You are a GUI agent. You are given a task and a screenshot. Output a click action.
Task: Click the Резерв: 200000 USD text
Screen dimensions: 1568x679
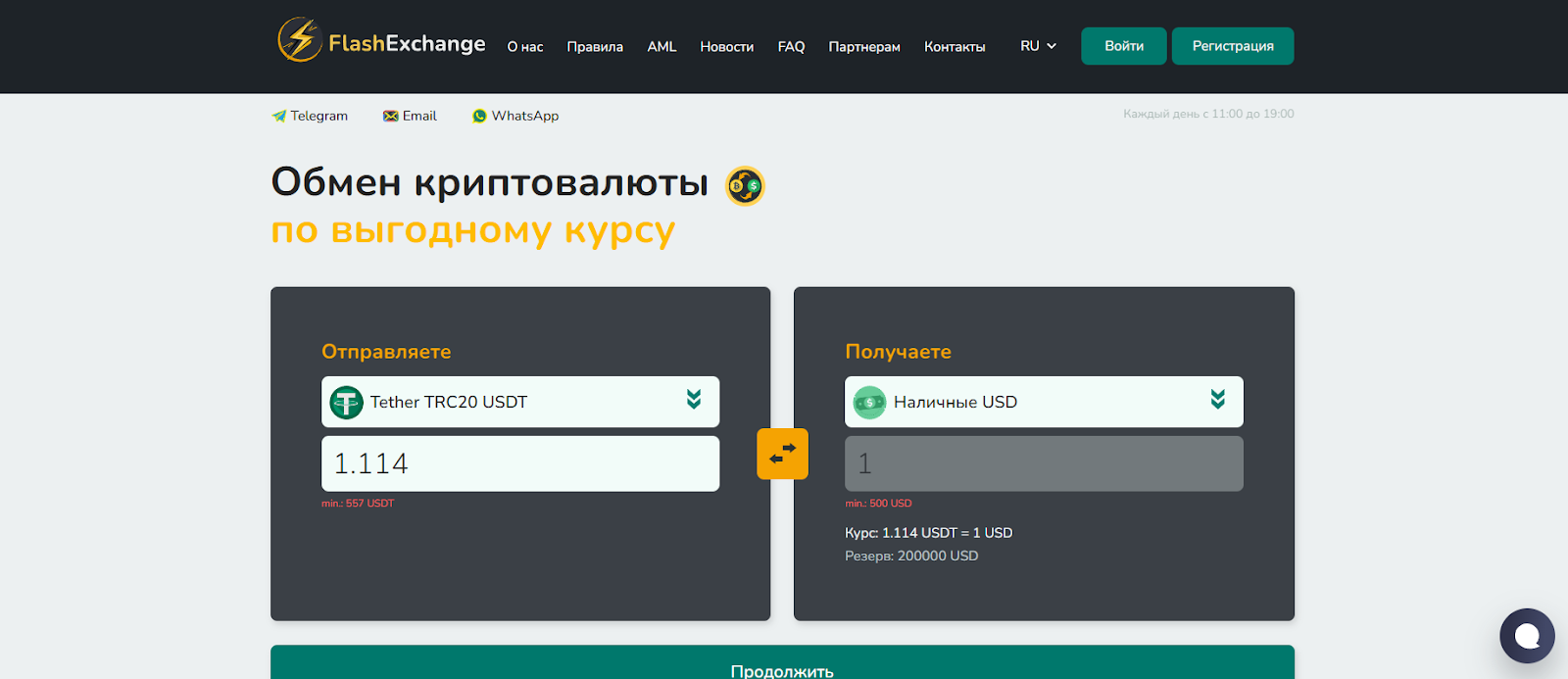pos(911,556)
